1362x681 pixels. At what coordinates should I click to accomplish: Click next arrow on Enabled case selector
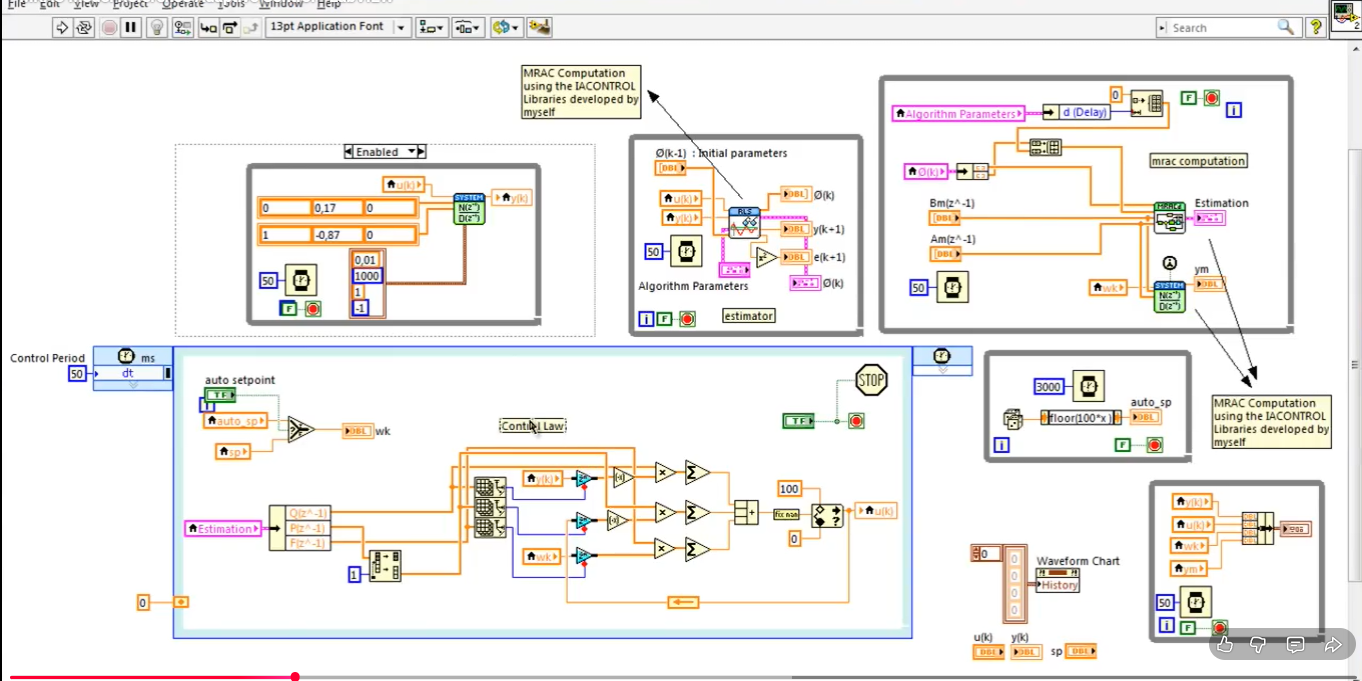click(x=421, y=152)
